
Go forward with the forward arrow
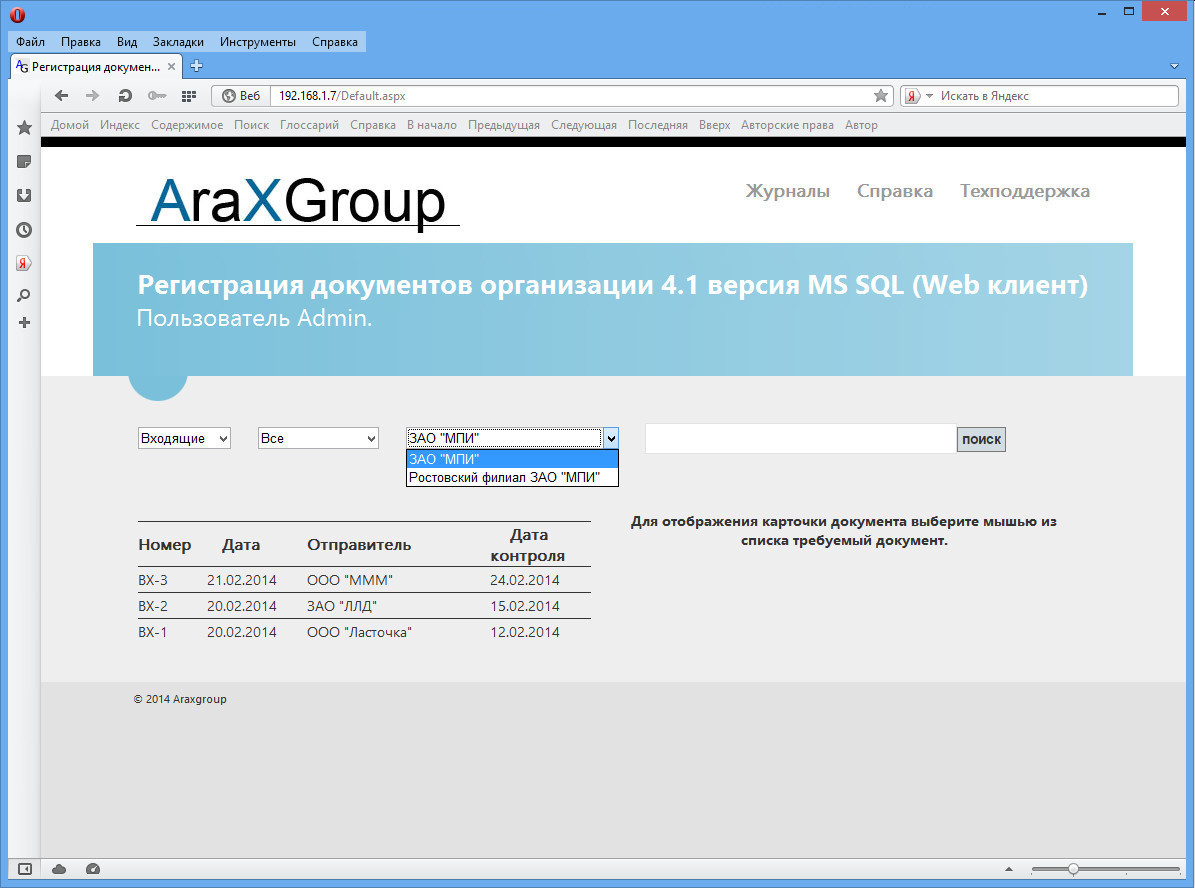click(x=92, y=95)
